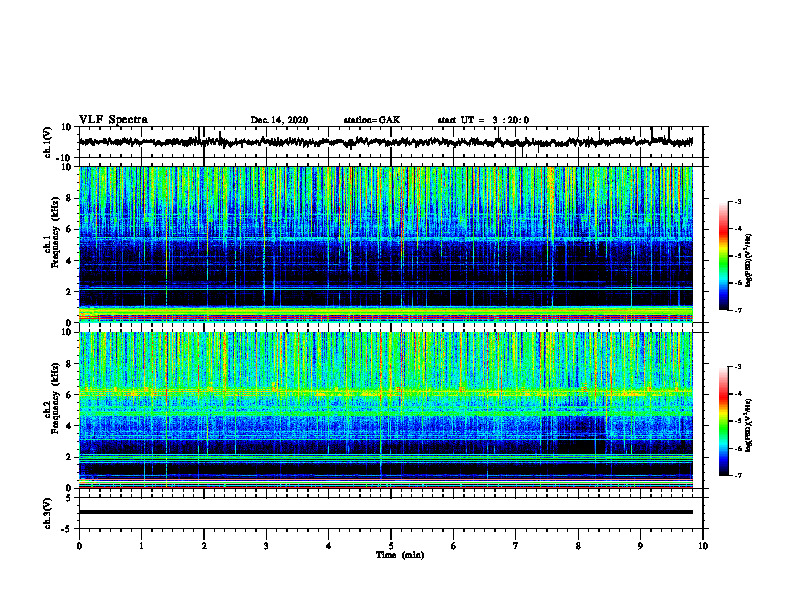Click the log(PSD) units label beside ch.1 color bar
The width and height of the screenshot is (792, 612).
tap(749, 260)
